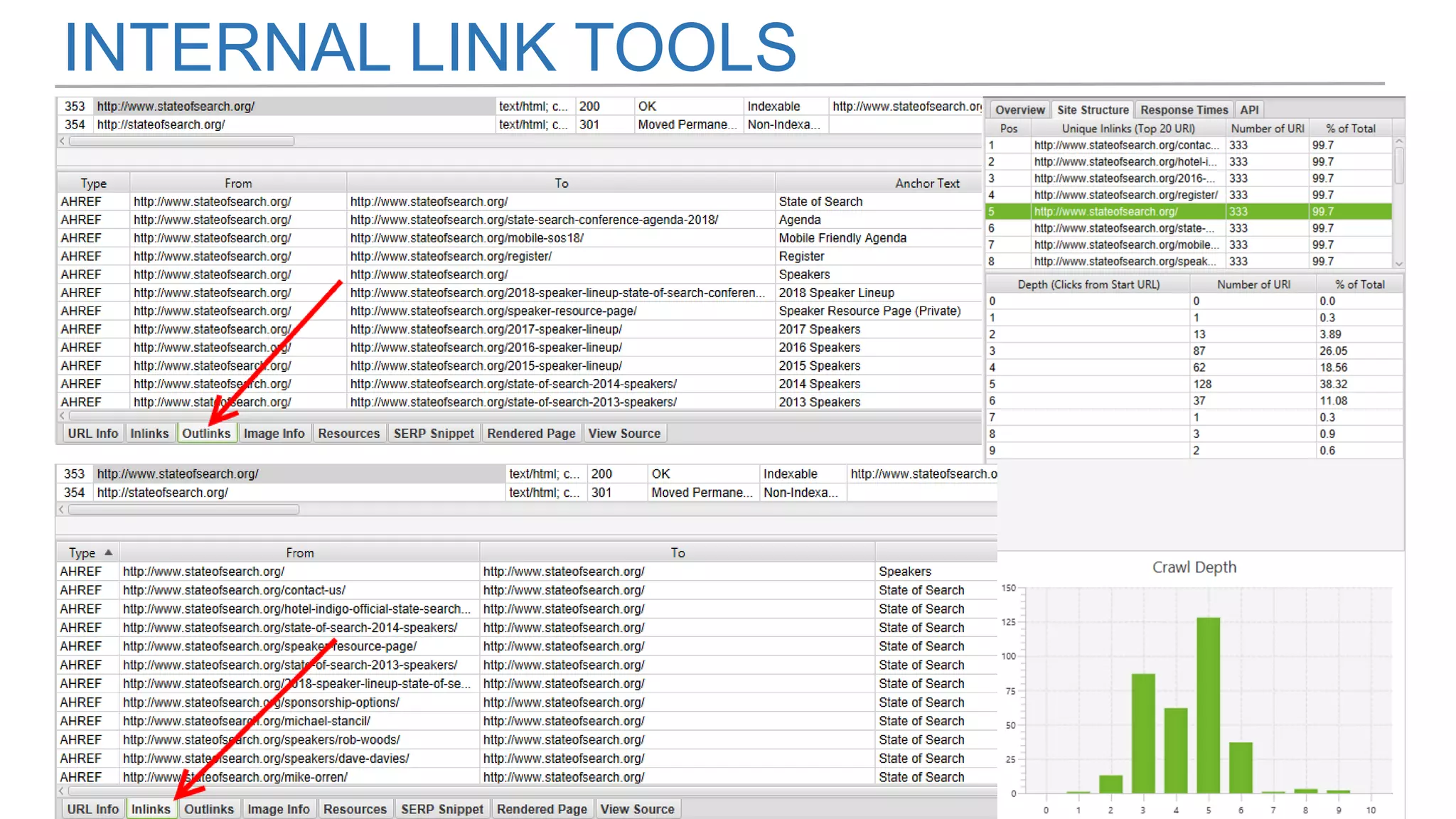The image size is (1456, 819).
Task: Click the To column header in lower table
Action: [678, 552]
